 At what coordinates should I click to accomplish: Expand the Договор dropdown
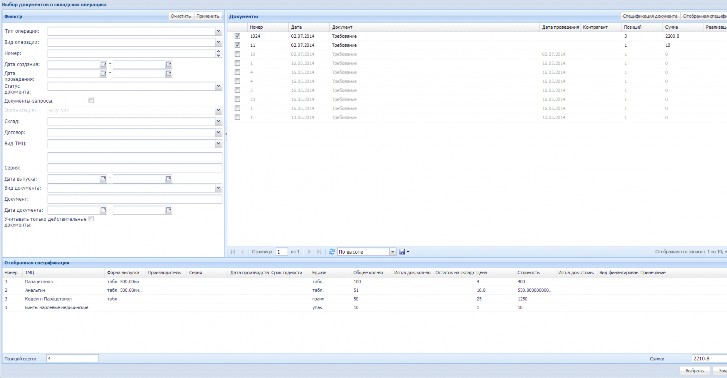pos(218,133)
